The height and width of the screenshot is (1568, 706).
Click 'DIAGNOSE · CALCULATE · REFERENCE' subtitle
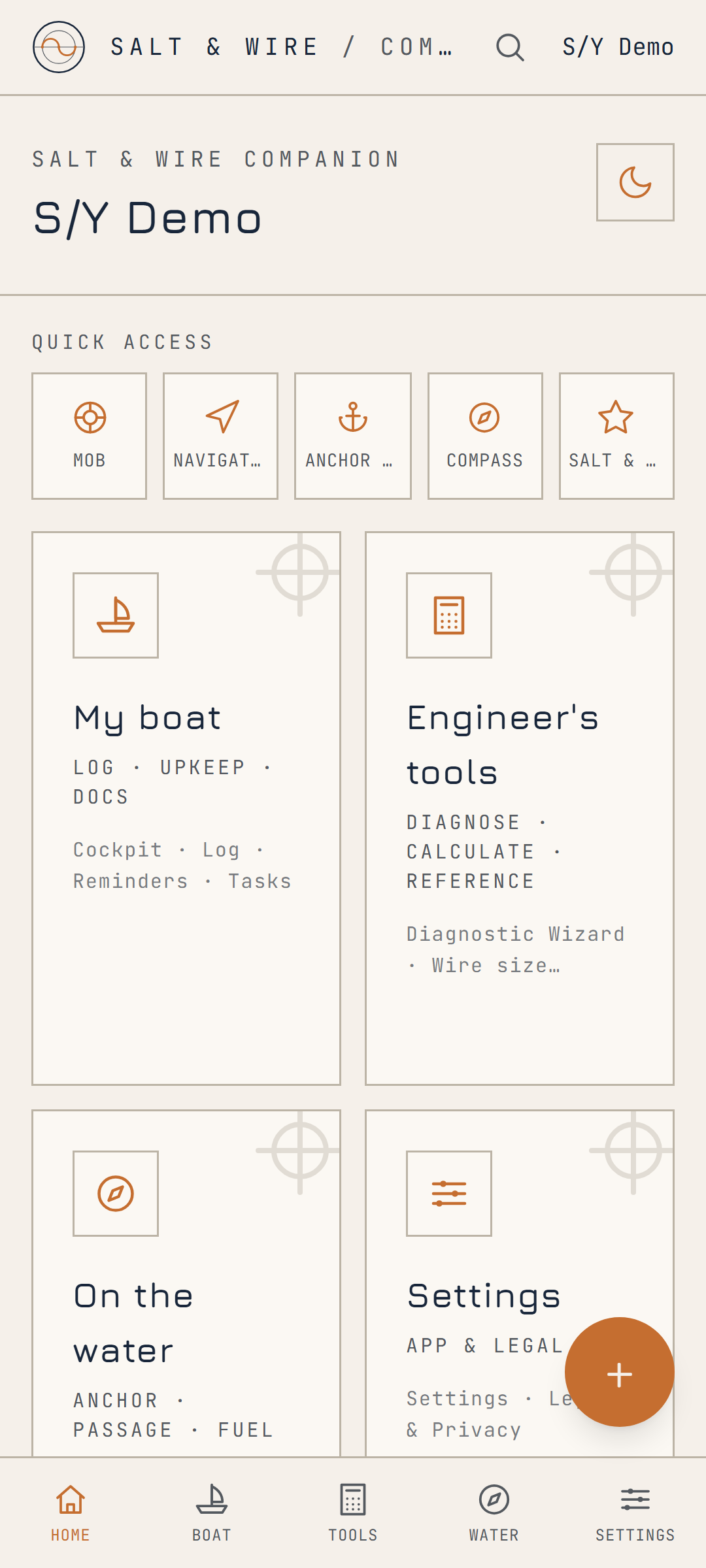(x=484, y=852)
